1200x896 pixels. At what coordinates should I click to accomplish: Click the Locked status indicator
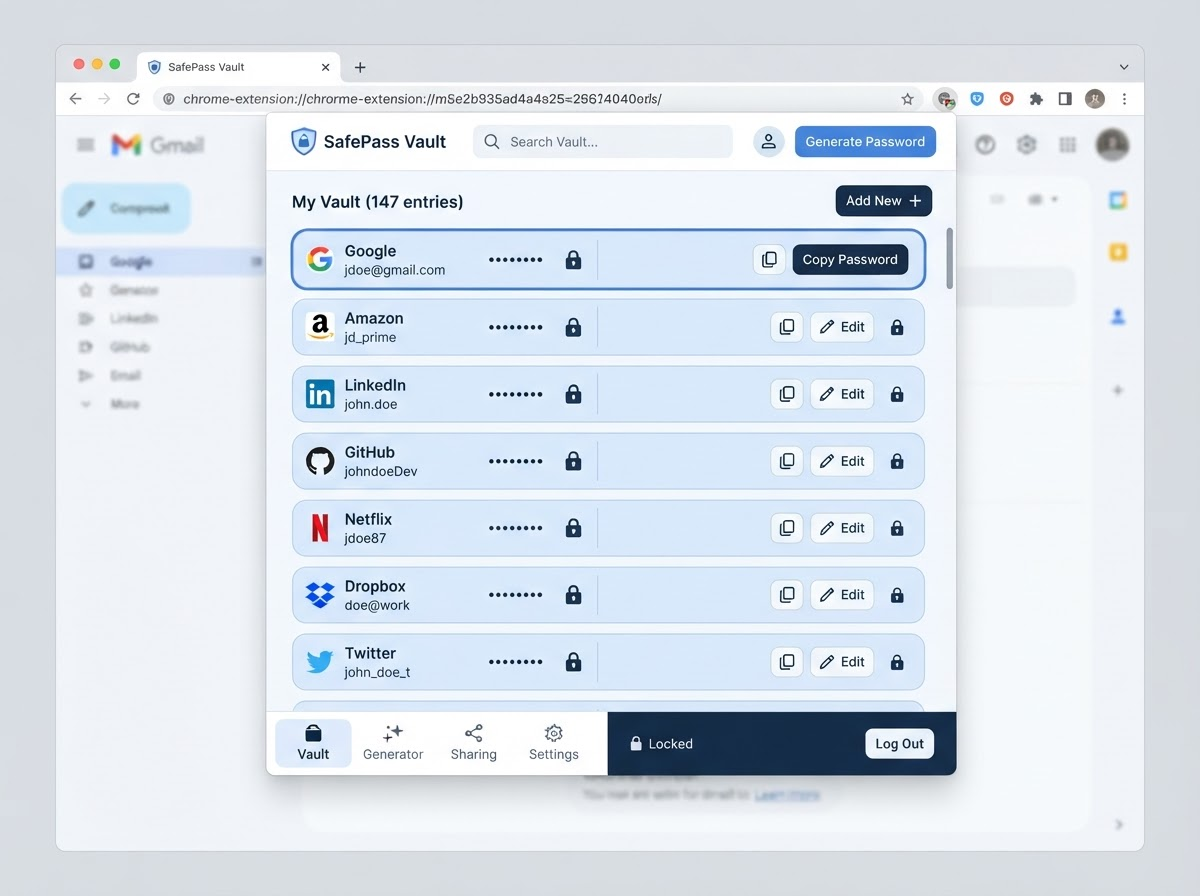tap(661, 744)
